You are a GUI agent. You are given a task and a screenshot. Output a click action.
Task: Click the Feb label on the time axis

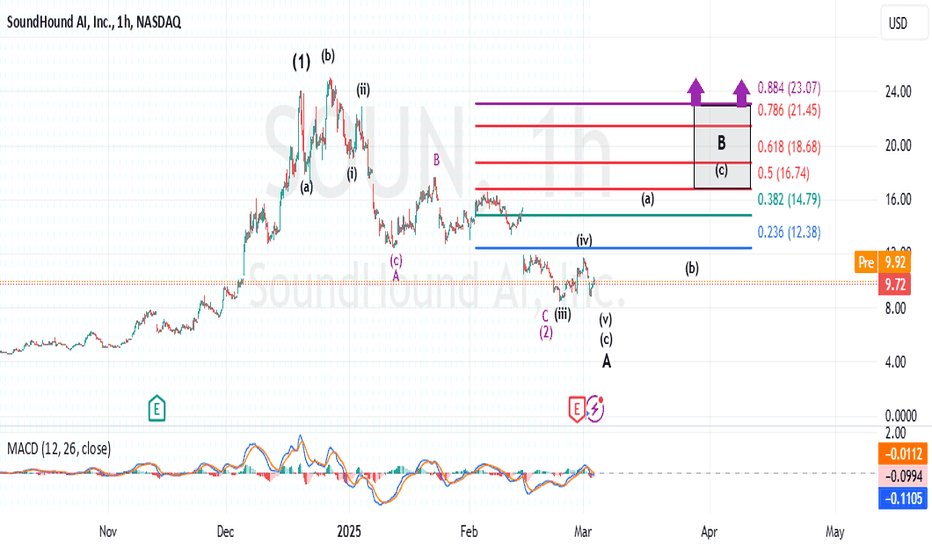point(469,532)
